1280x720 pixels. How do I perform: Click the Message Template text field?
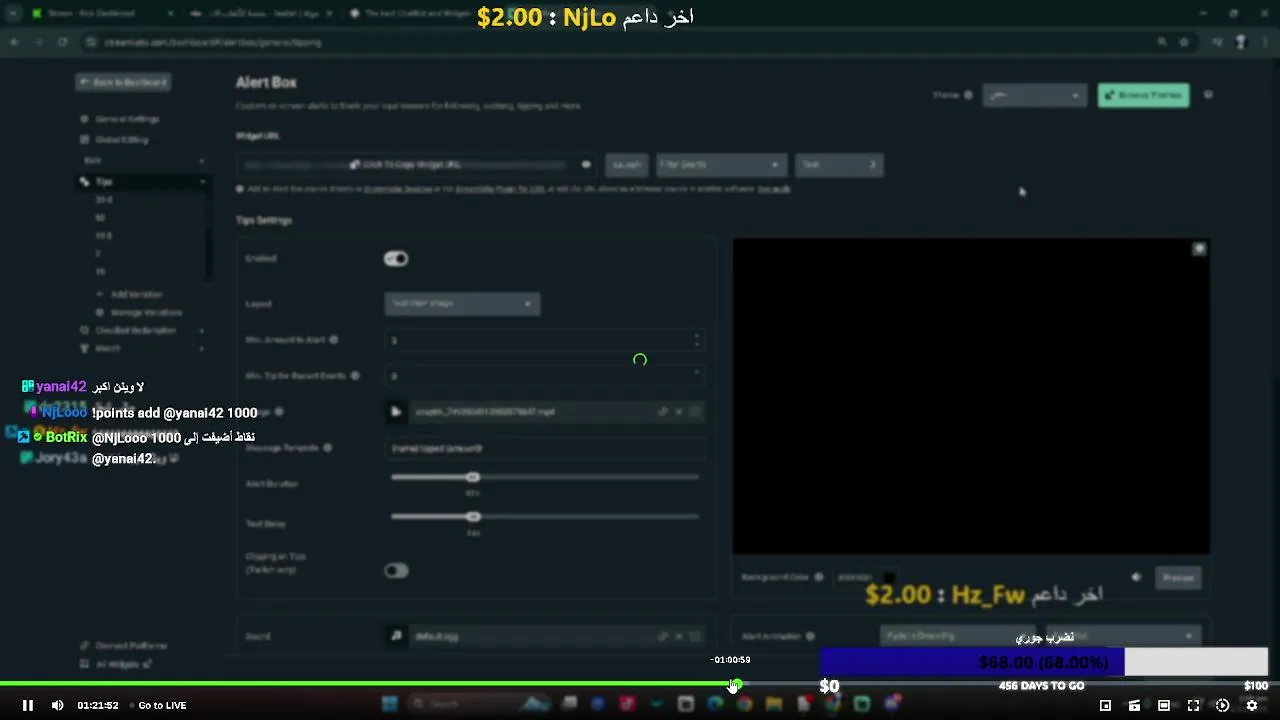click(545, 448)
